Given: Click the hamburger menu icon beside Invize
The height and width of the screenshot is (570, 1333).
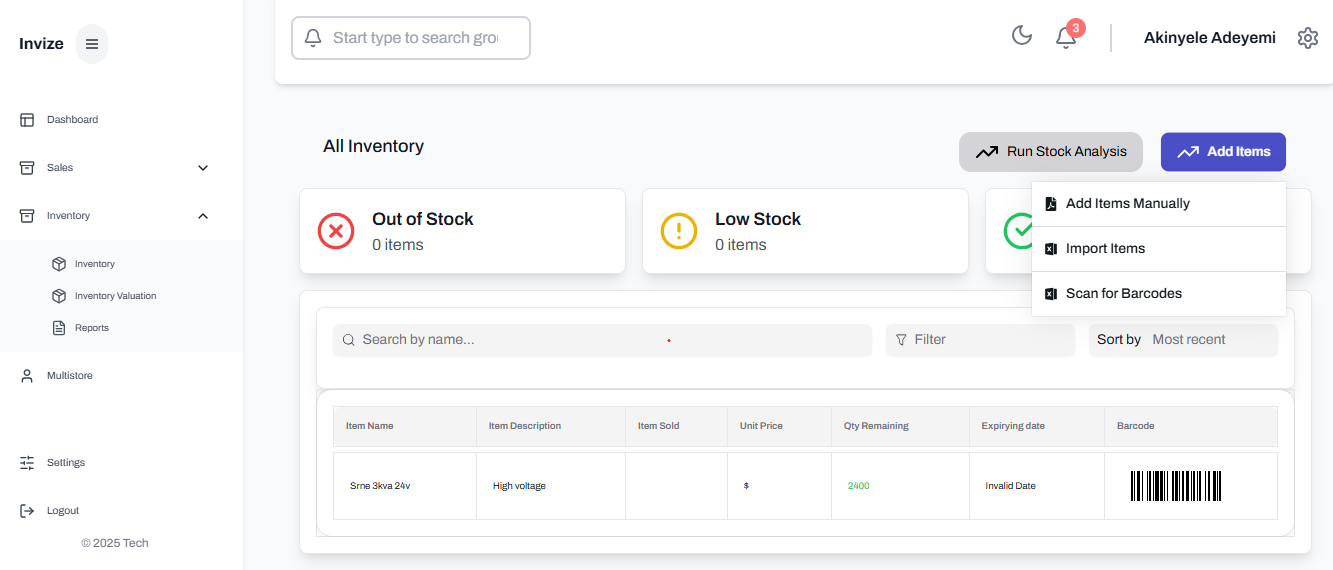Looking at the screenshot, I should pos(92,44).
